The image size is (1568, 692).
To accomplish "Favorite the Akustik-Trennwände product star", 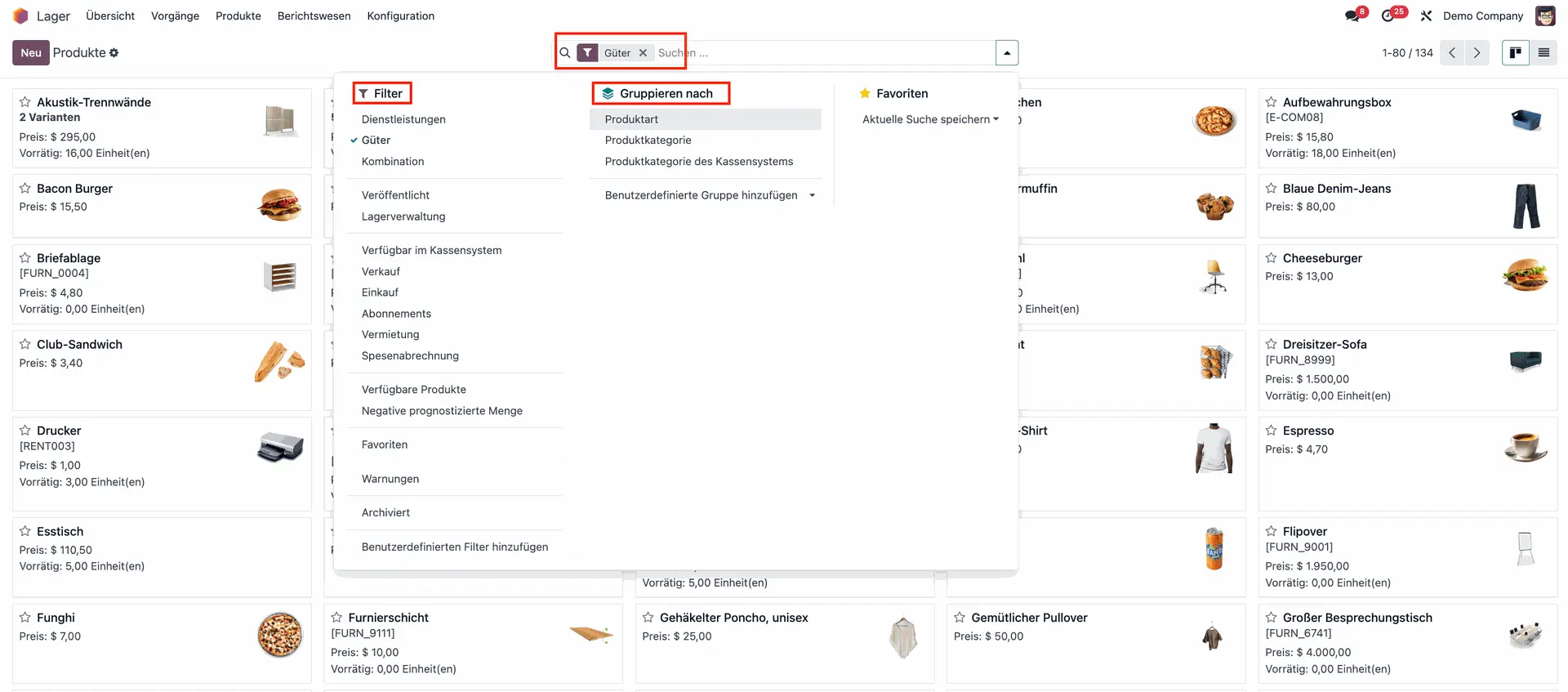I will (x=25, y=102).
